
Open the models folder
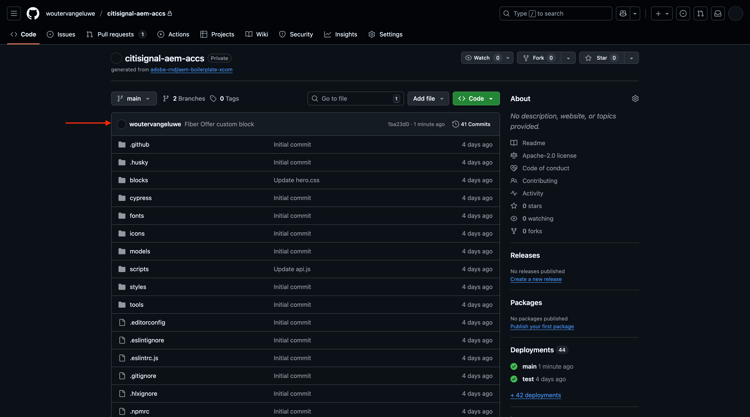click(x=140, y=251)
